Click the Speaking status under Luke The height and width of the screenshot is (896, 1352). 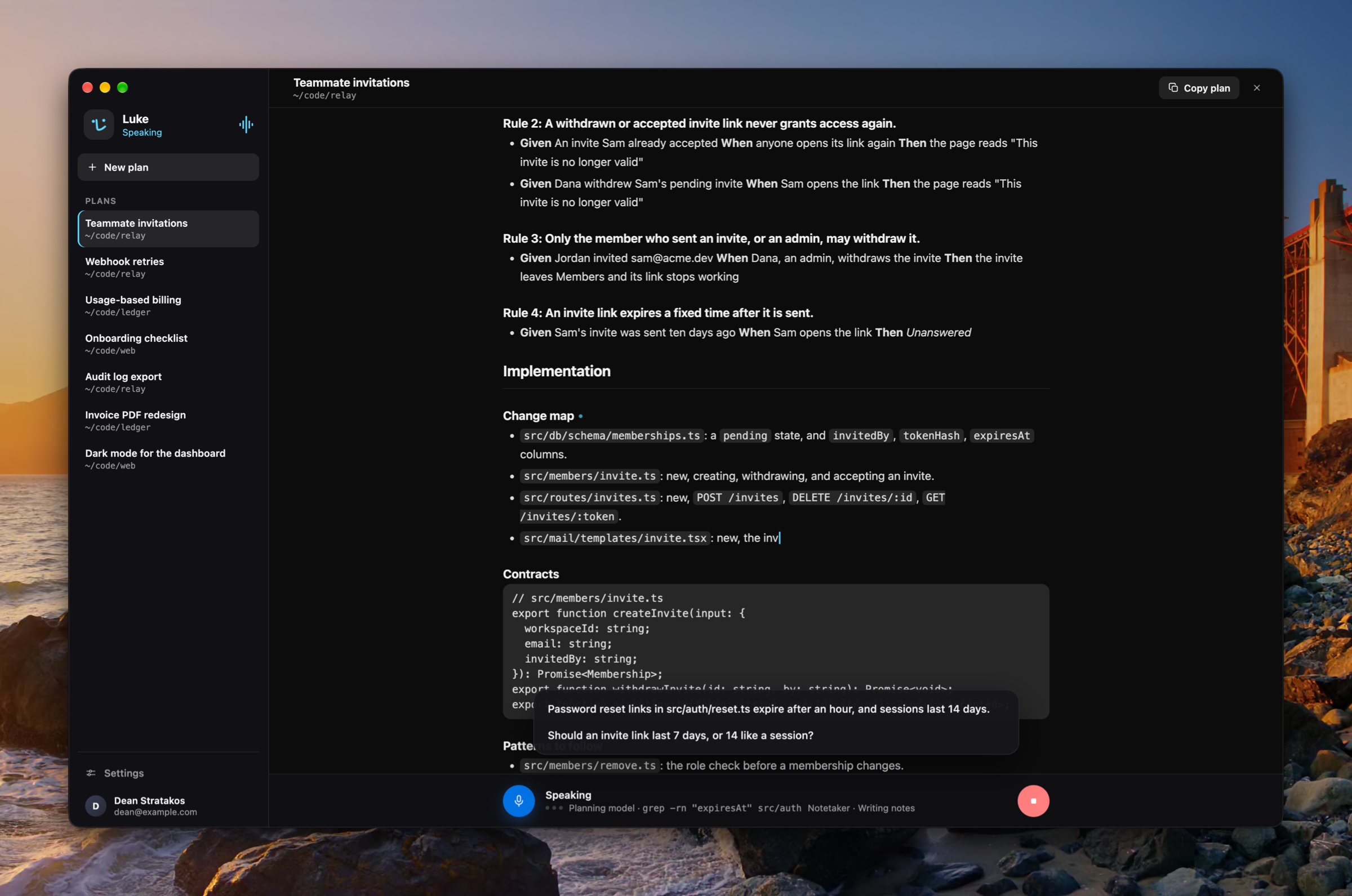142,132
